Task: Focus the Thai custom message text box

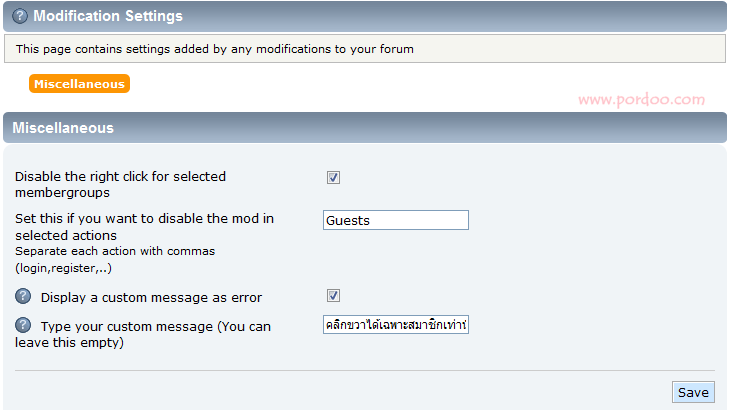Action: pyautogui.click(x=396, y=324)
